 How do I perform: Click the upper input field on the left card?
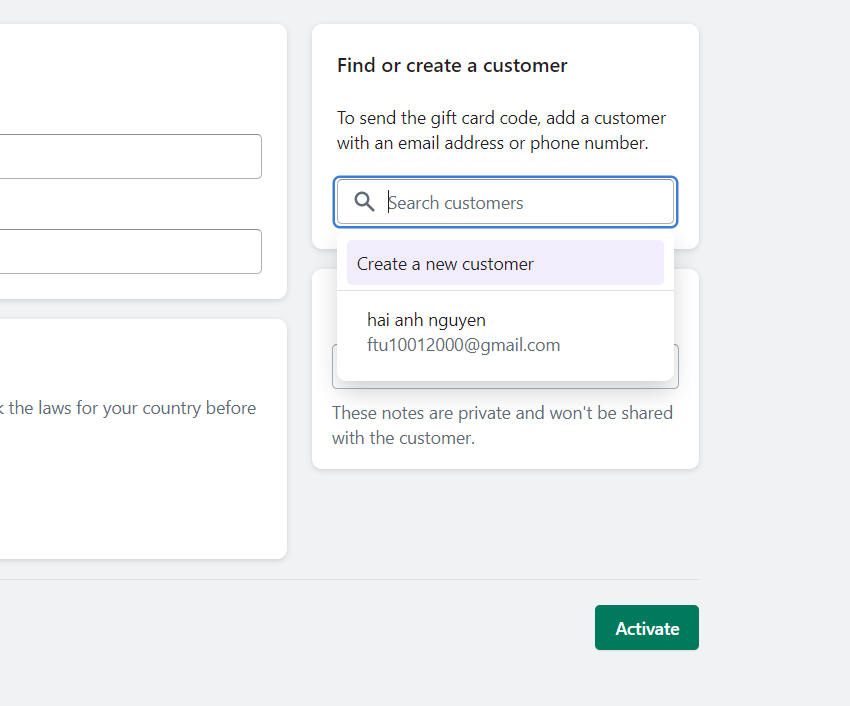(x=130, y=156)
